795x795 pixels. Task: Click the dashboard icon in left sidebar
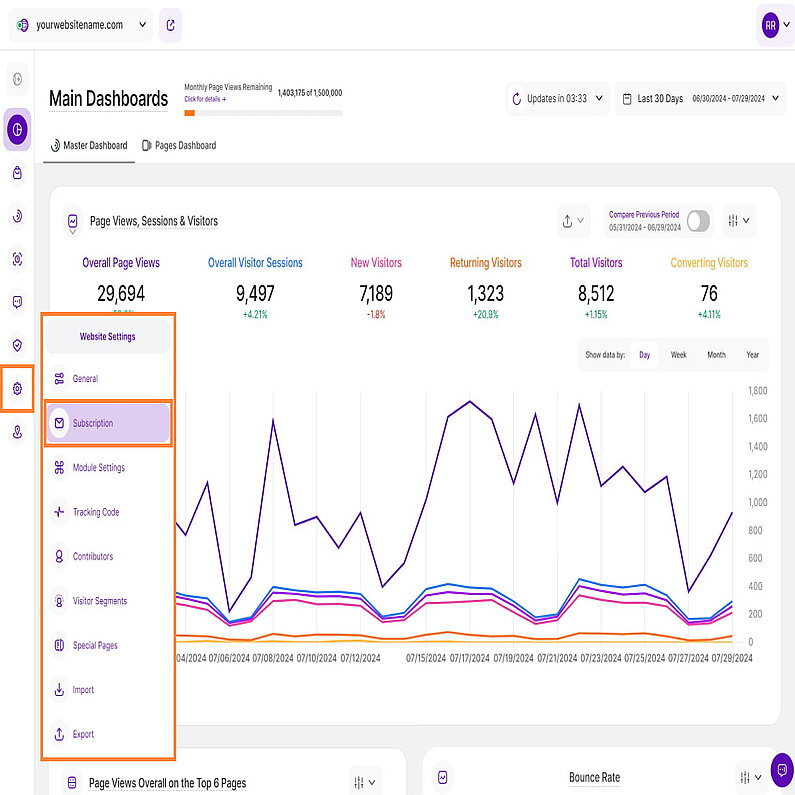pyautogui.click(x=17, y=129)
